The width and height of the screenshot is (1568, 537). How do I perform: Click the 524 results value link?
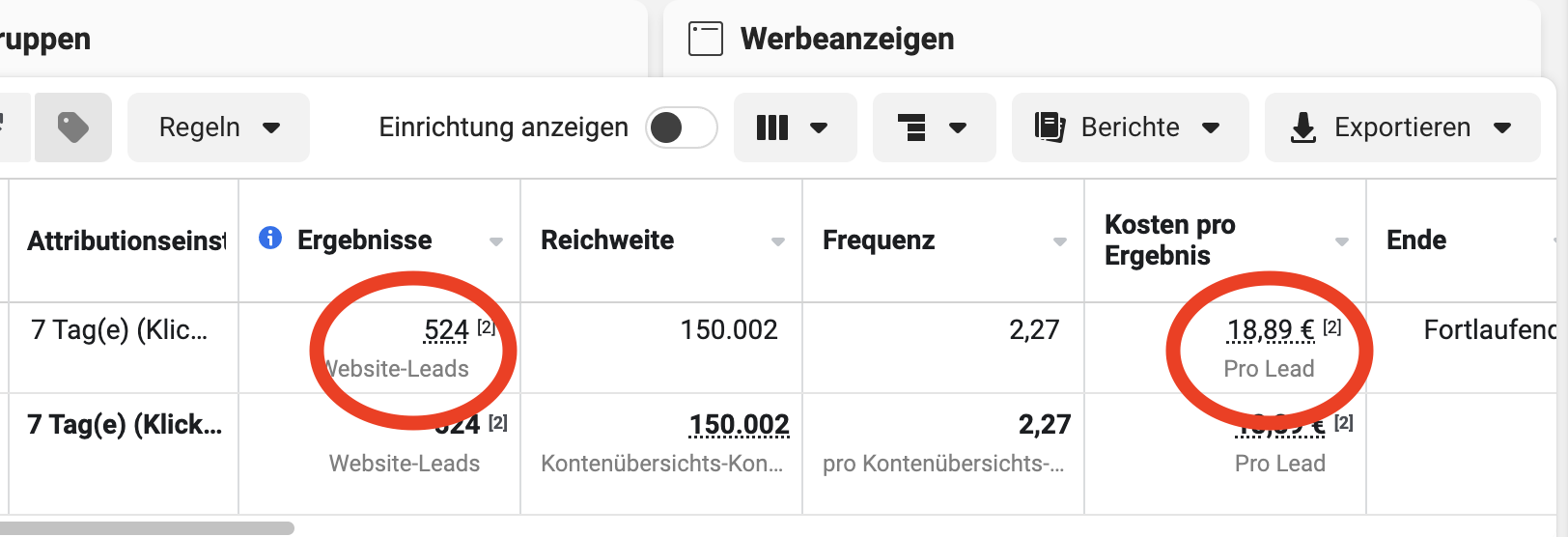446,331
